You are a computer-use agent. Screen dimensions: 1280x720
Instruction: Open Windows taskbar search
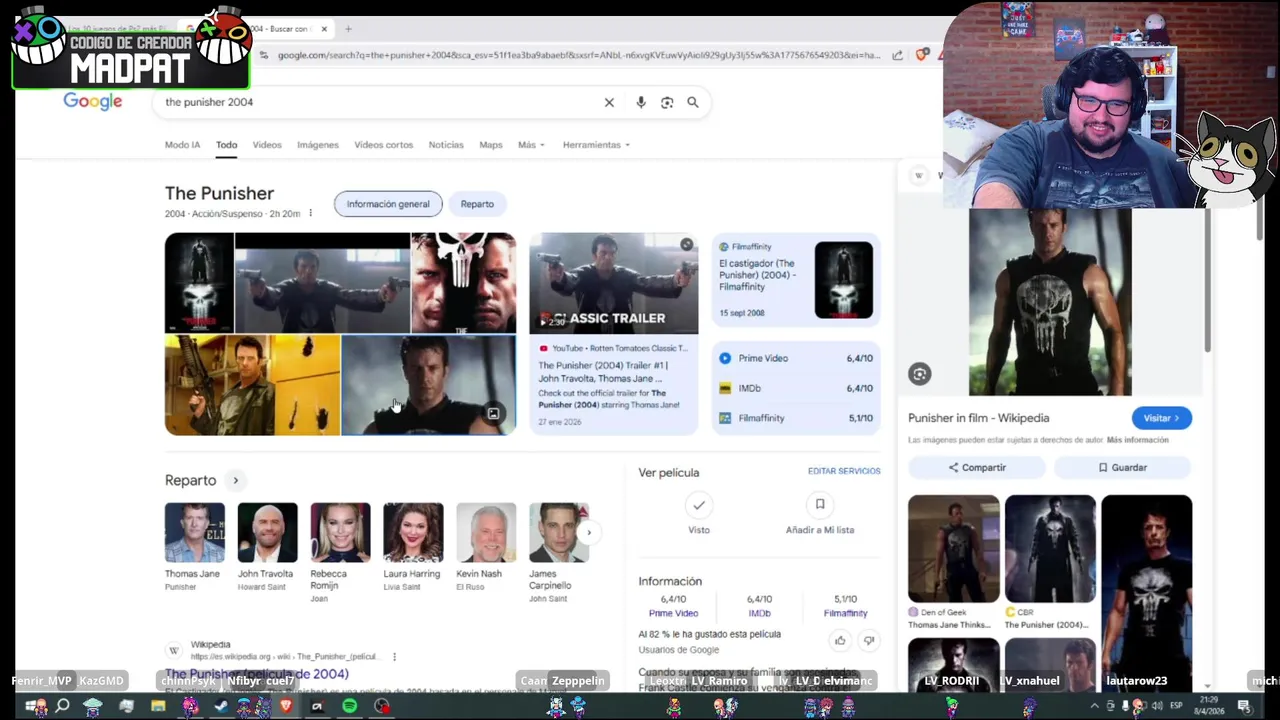62,706
